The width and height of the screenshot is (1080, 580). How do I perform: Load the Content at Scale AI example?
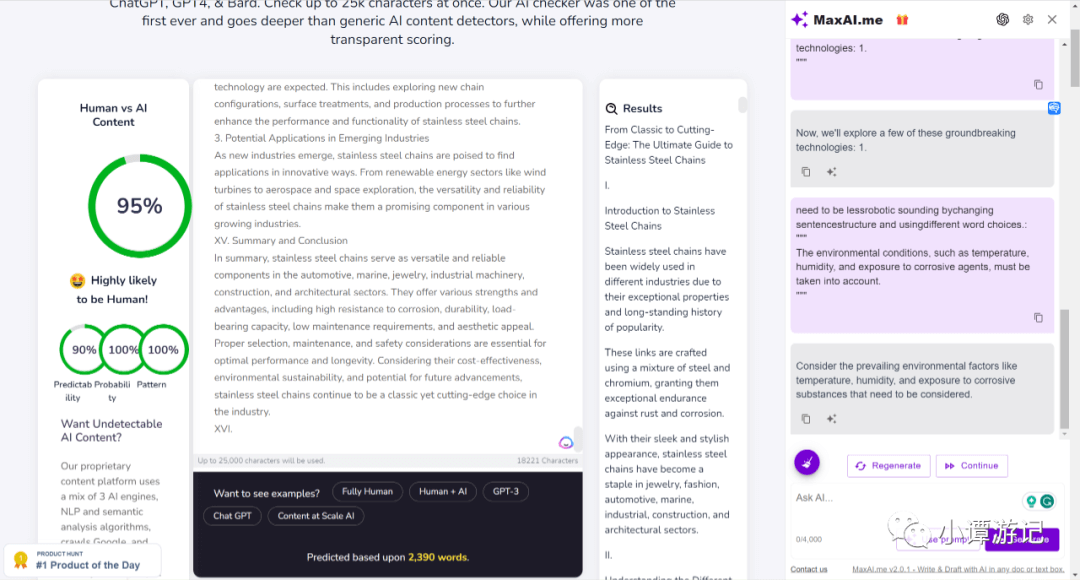tap(316, 516)
